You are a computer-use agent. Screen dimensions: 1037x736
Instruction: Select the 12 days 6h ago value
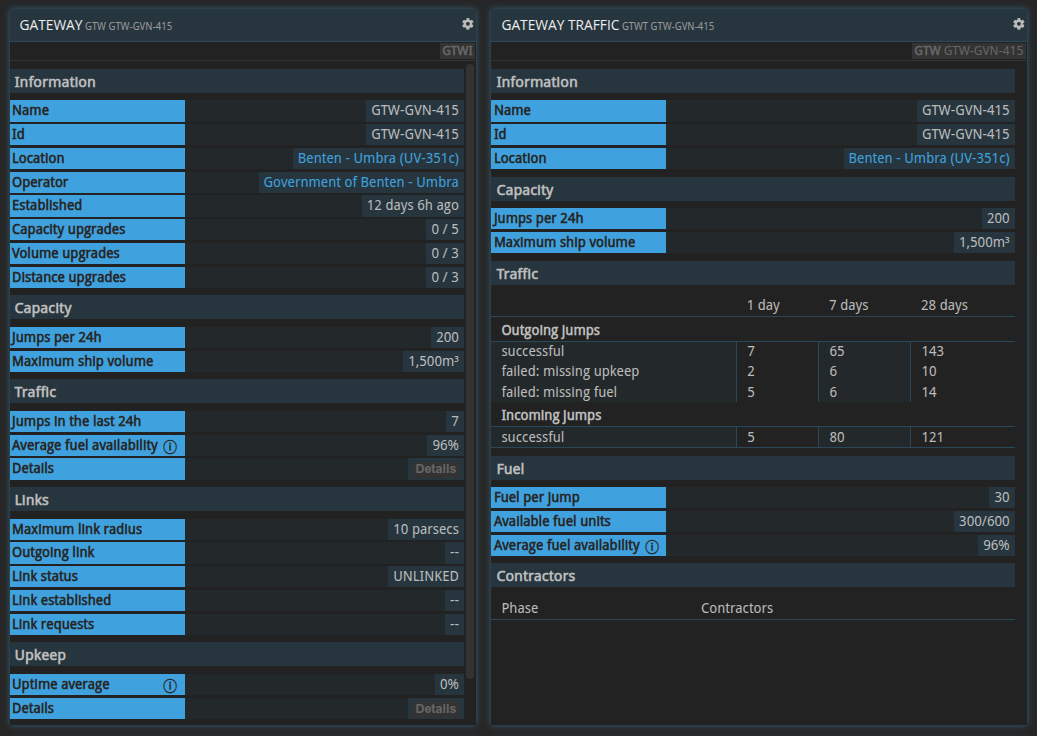tap(413, 205)
